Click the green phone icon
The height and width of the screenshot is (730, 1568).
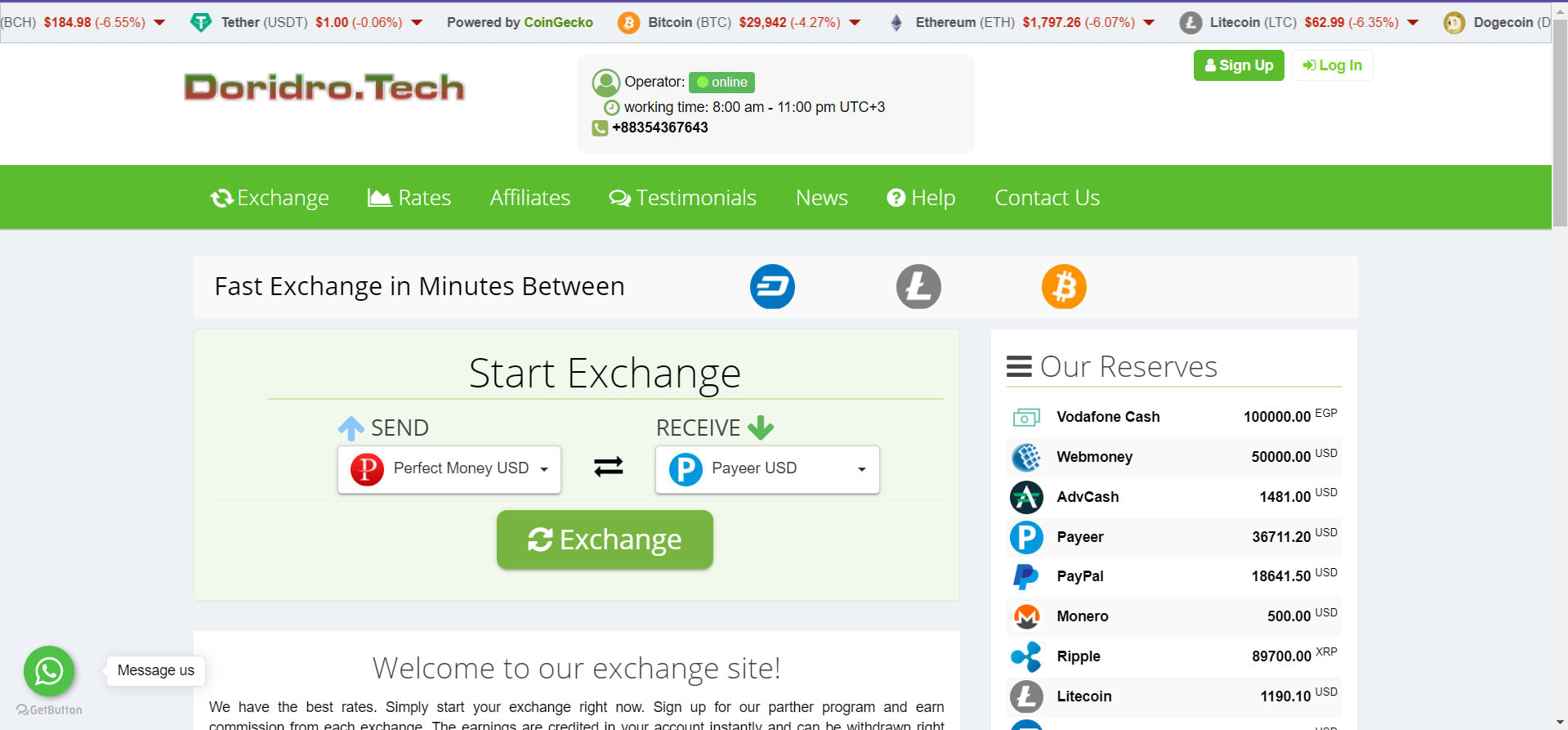click(600, 128)
